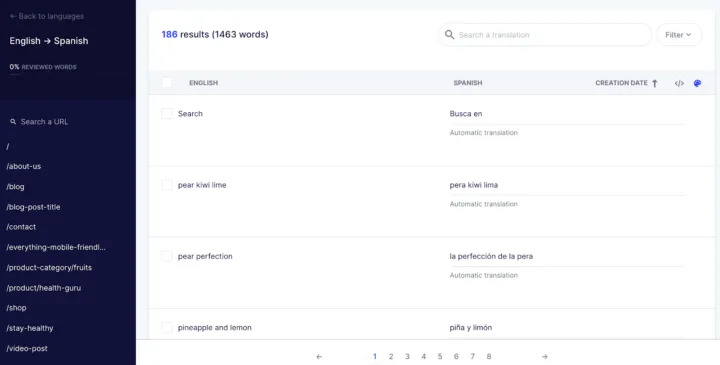Click the magnifier icon in translation search
Screen dimensions: 720x365
(450, 35)
